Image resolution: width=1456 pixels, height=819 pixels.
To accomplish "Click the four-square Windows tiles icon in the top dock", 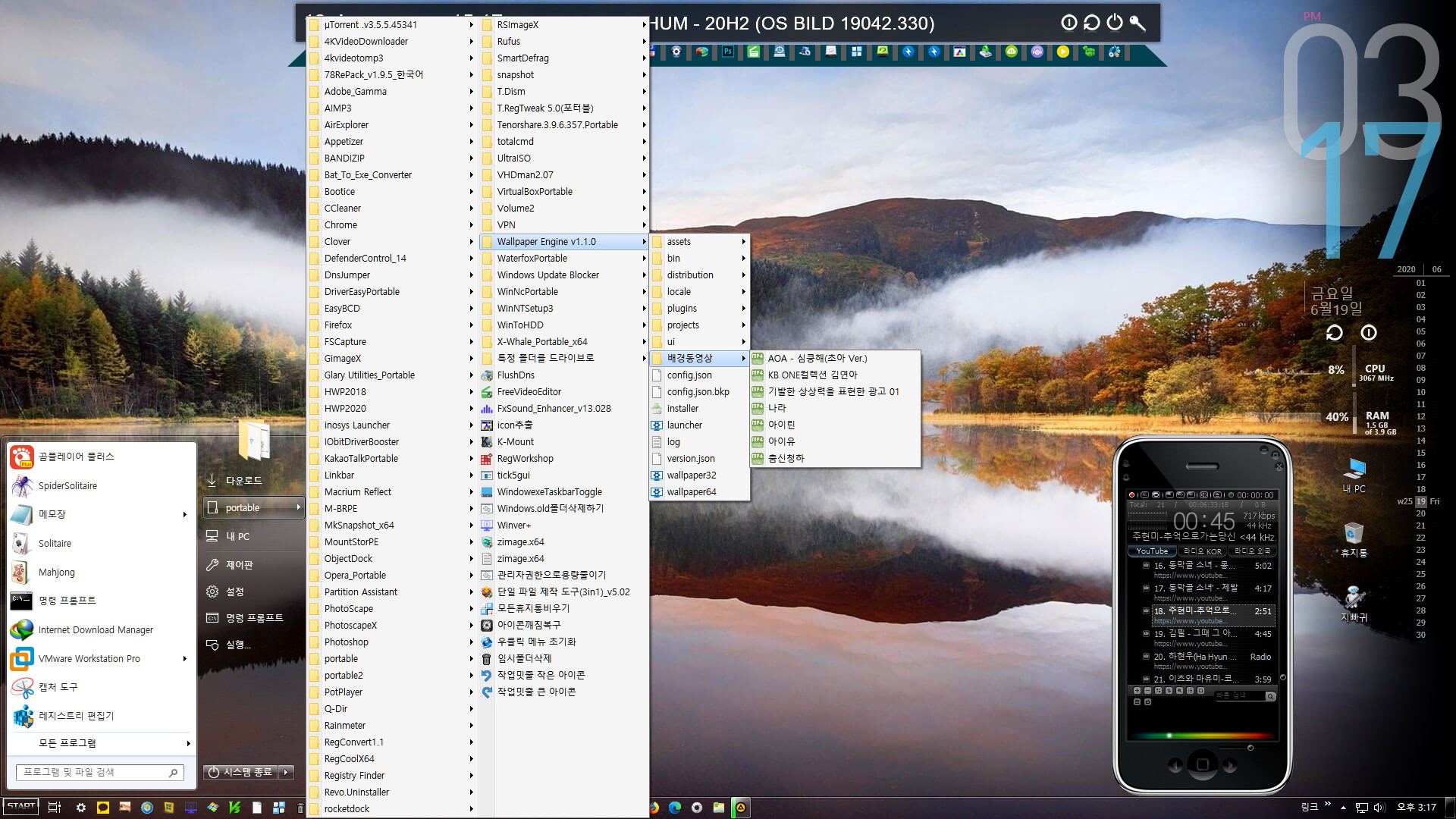I will pyautogui.click(x=857, y=52).
